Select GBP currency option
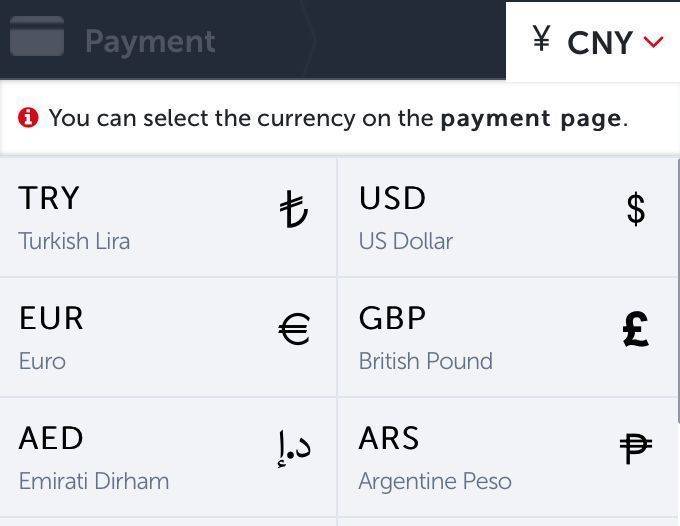The width and height of the screenshot is (680, 526). (507, 337)
